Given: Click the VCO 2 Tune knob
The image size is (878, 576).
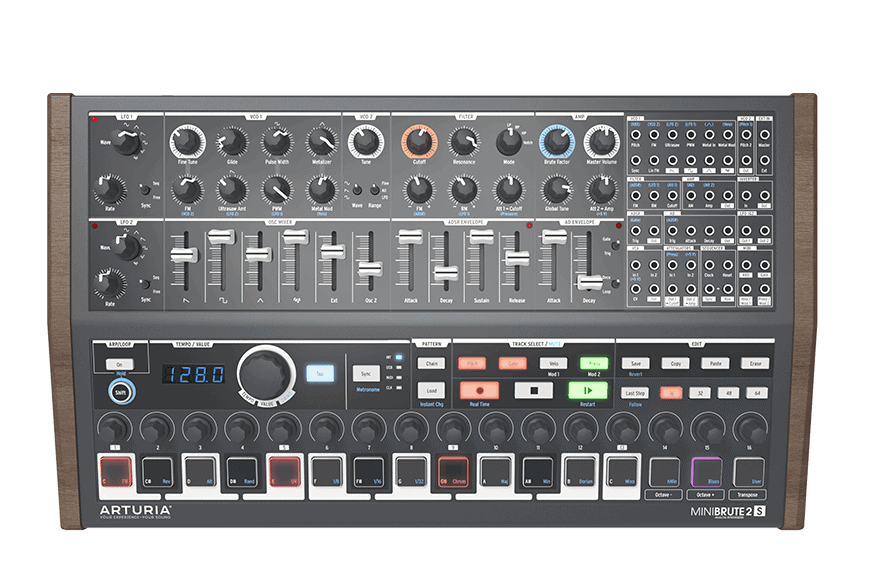Looking at the screenshot, I should click(366, 142).
